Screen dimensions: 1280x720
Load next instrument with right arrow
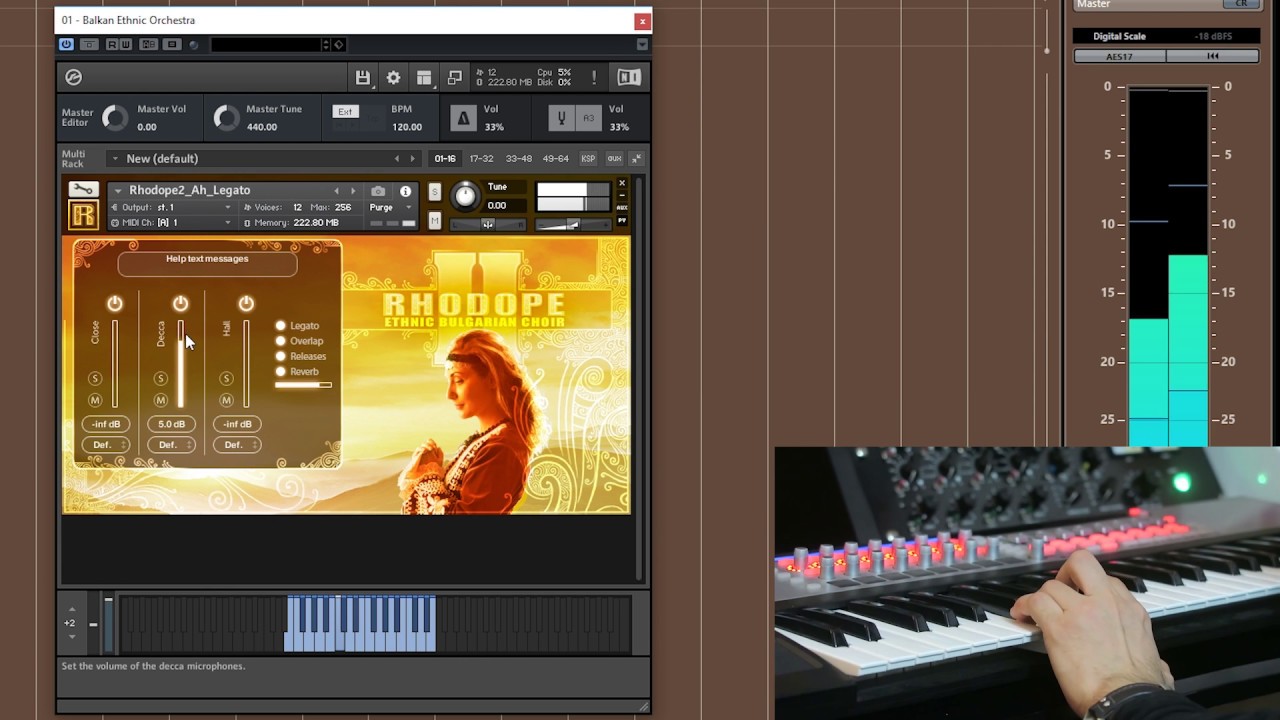[352, 190]
